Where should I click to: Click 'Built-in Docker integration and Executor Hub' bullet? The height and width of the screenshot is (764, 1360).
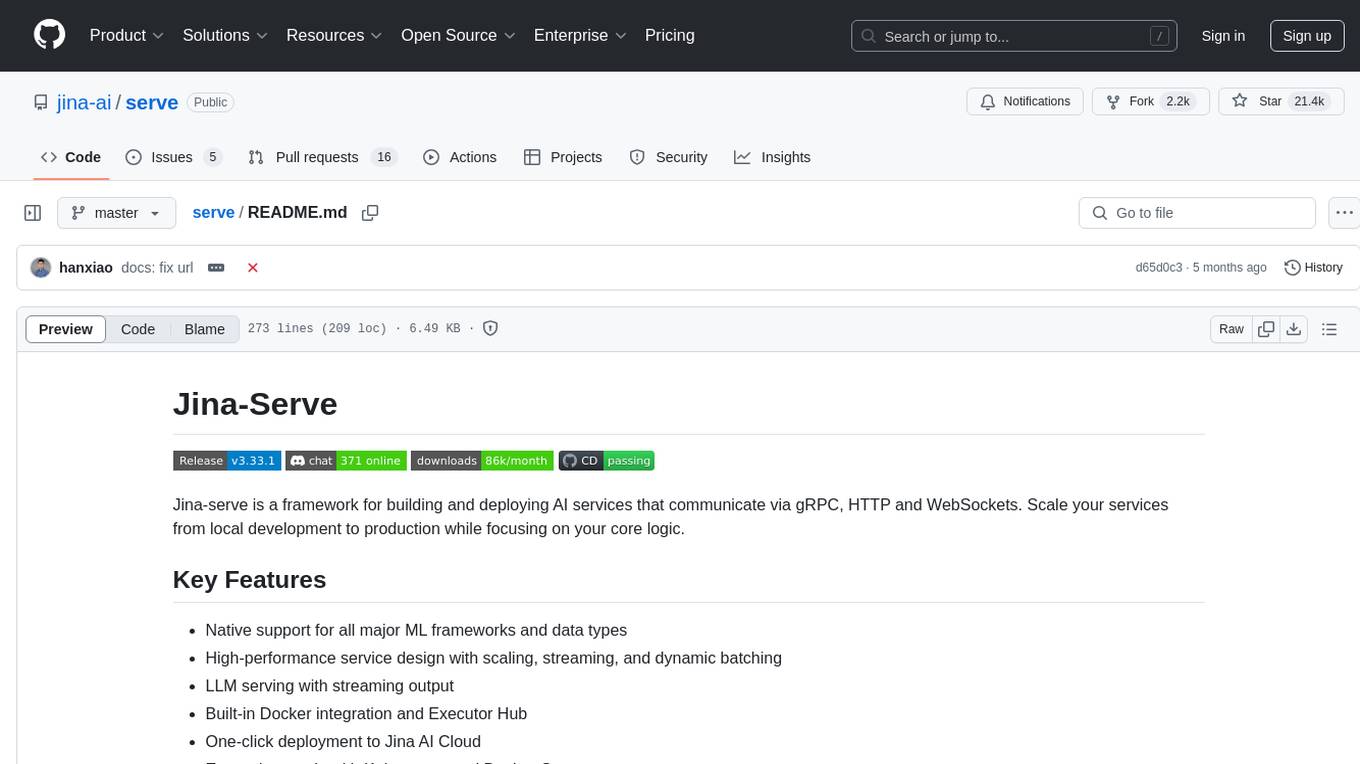(366, 714)
